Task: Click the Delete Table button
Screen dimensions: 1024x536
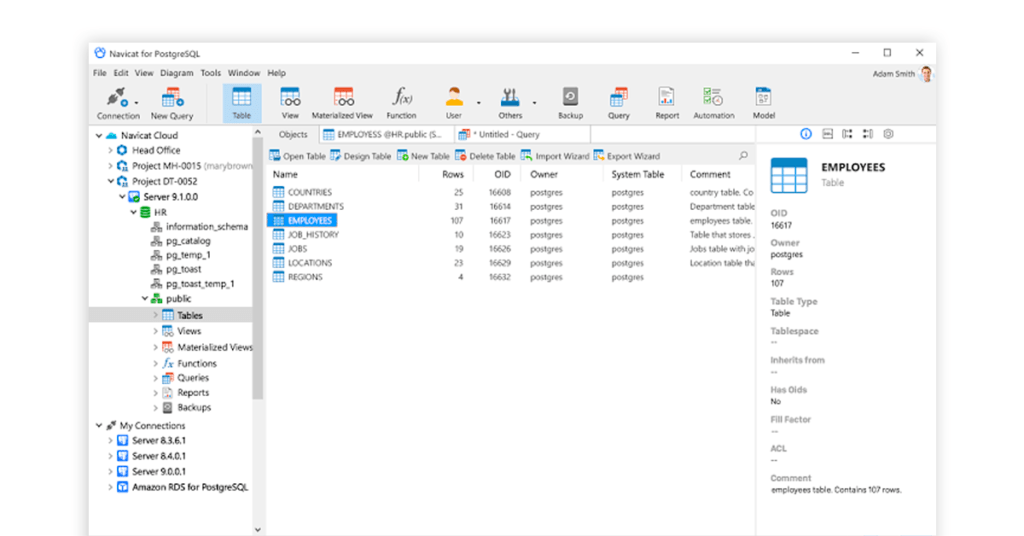Action: pyautogui.click(x=485, y=156)
